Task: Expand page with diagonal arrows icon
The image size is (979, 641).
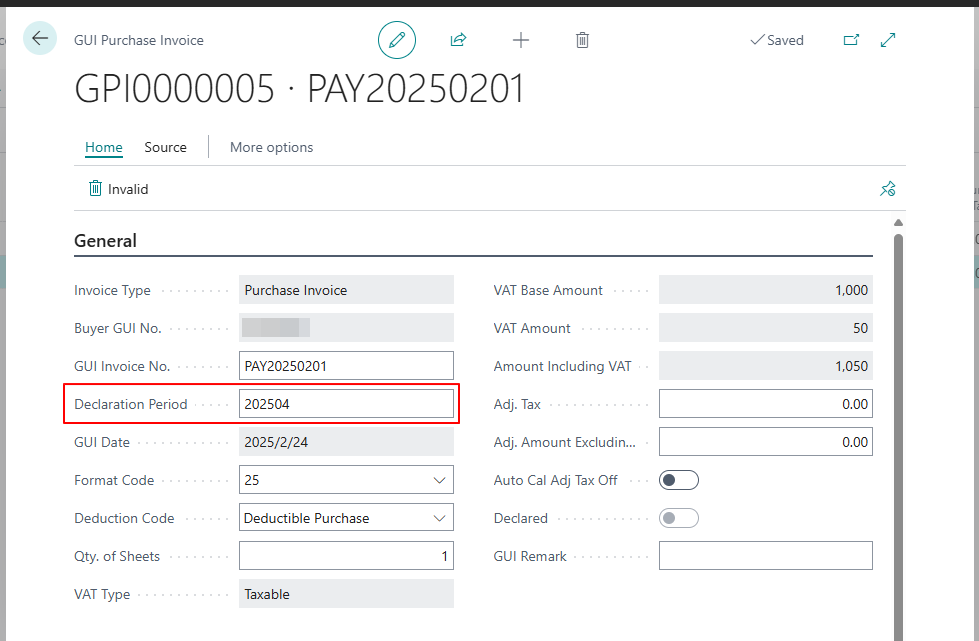Action: point(888,40)
